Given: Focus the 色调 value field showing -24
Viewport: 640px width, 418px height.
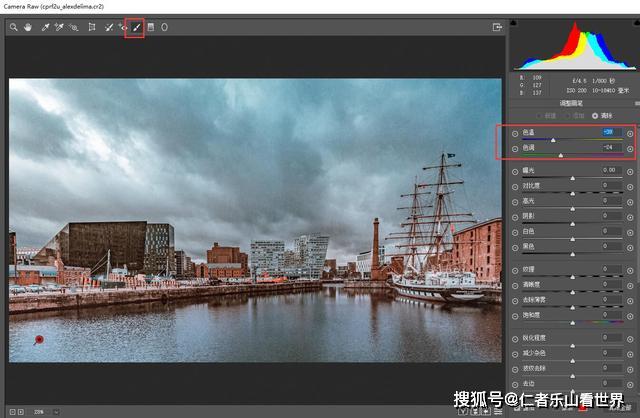Looking at the screenshot, I should click(611, 147).
